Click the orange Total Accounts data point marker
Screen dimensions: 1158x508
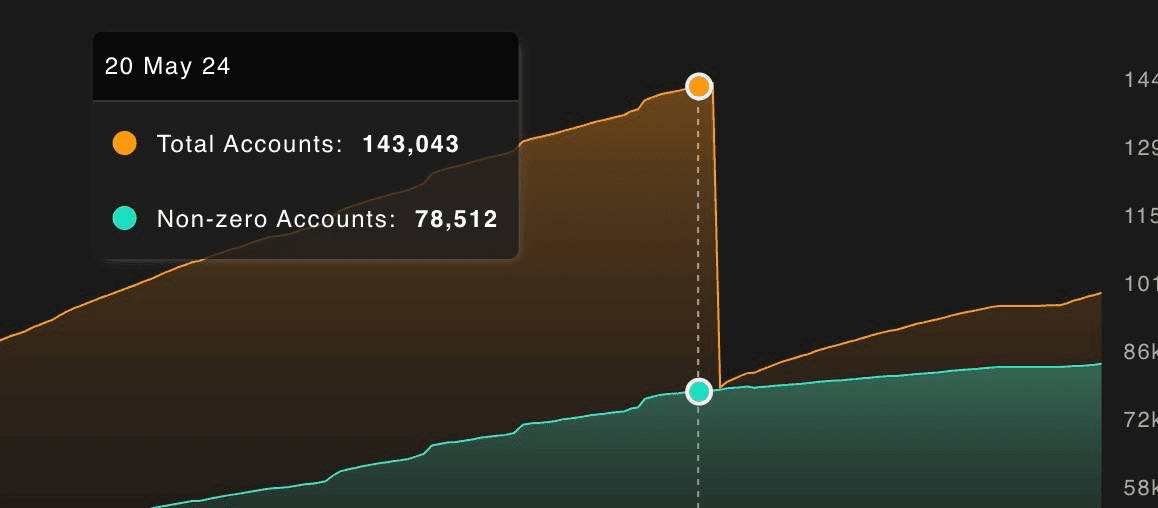(x=699, y=87)
